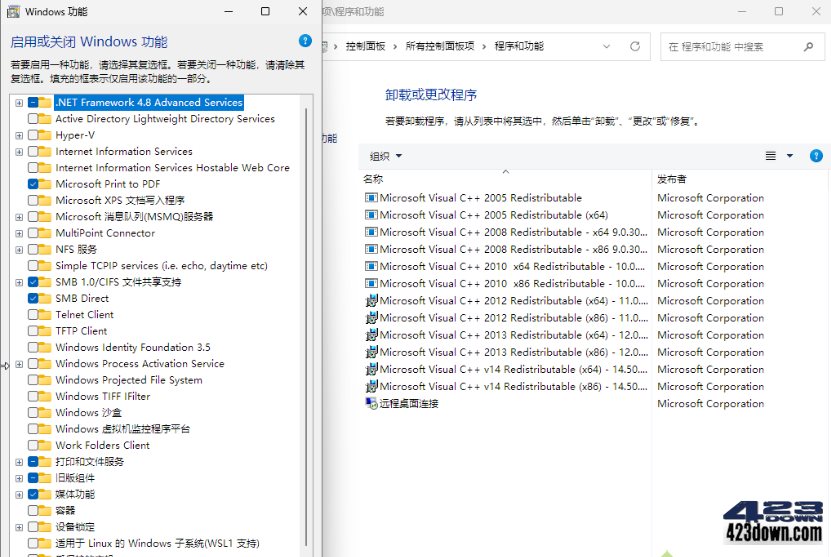Click the Windows 功能 title bar icon
831x557 pixels.
coord(13,11)
